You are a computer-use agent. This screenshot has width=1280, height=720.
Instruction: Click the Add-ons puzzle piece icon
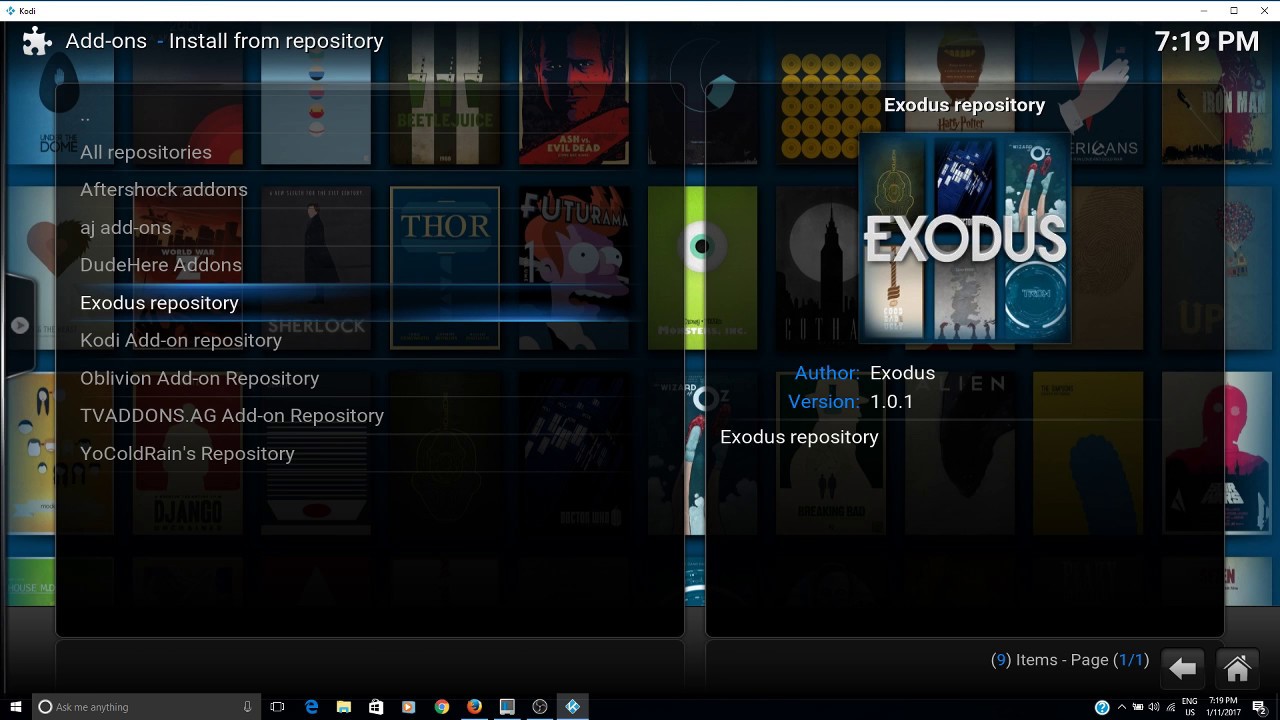(x=37, y=41)
